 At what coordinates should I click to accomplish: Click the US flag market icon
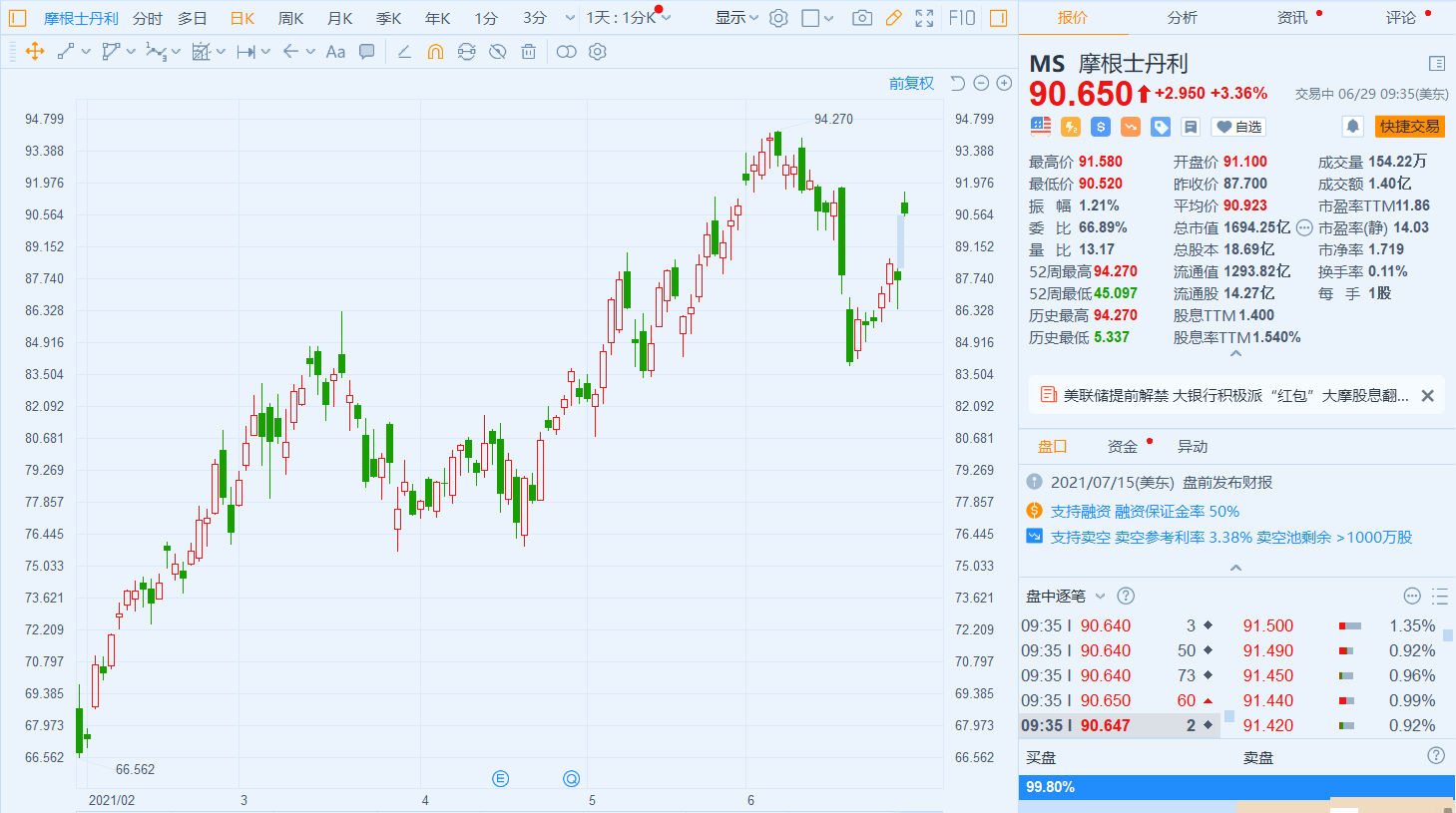point(1041,127)
